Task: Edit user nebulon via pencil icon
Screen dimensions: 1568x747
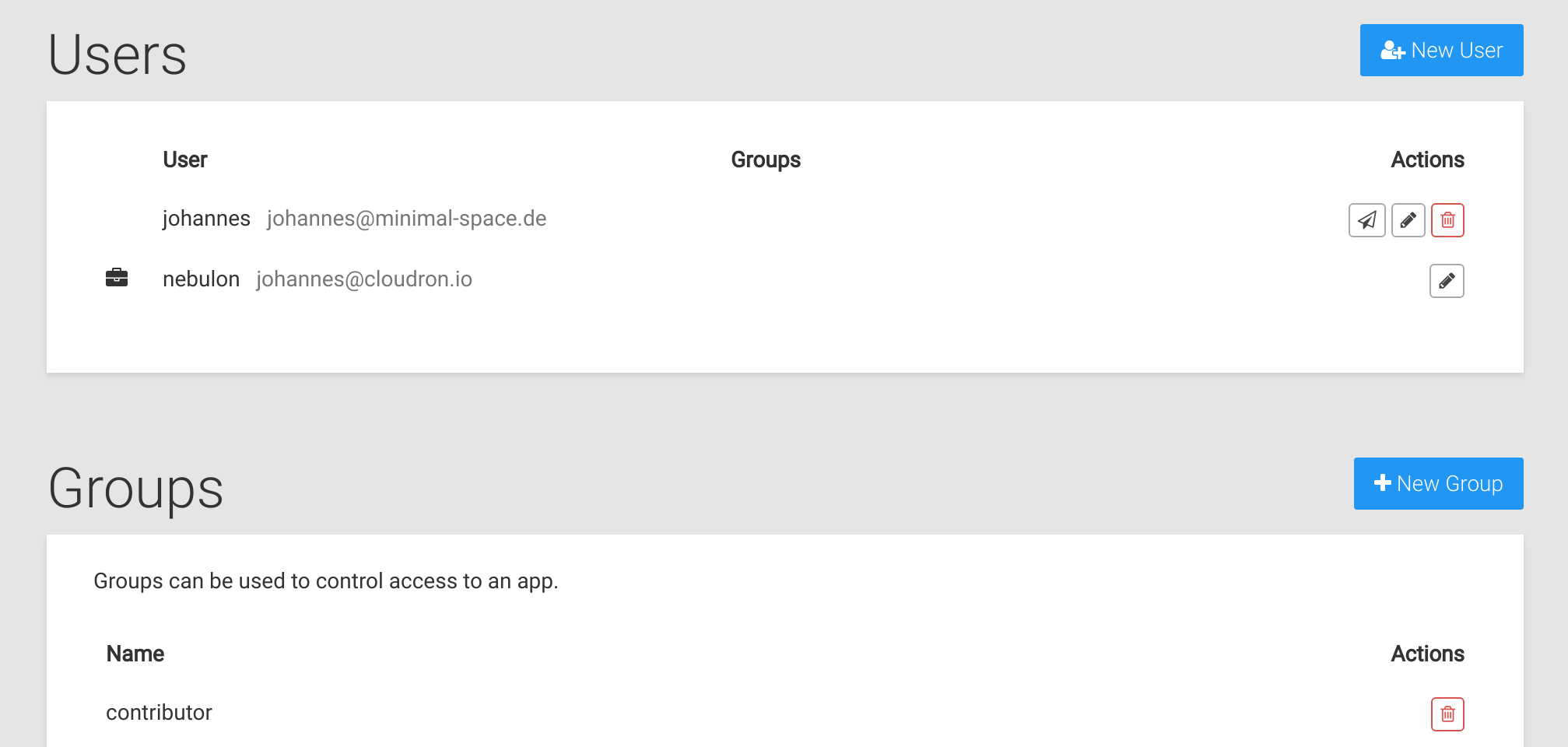Action: coord(1447,281)
